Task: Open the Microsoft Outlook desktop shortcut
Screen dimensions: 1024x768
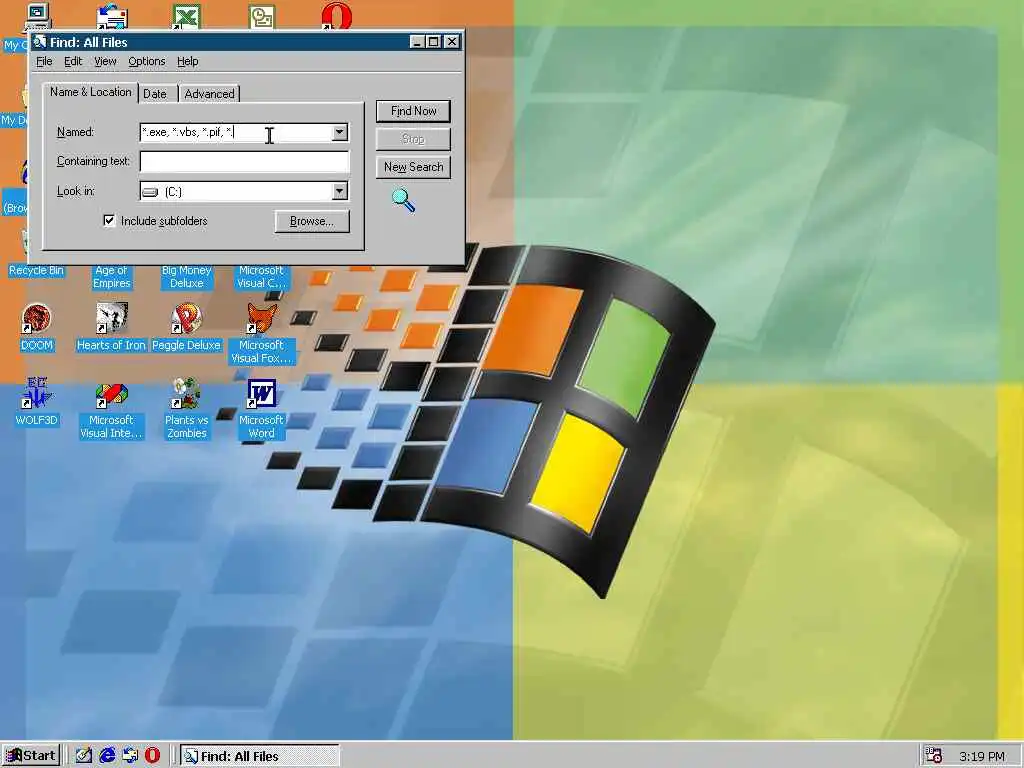Action: [261, 17]
